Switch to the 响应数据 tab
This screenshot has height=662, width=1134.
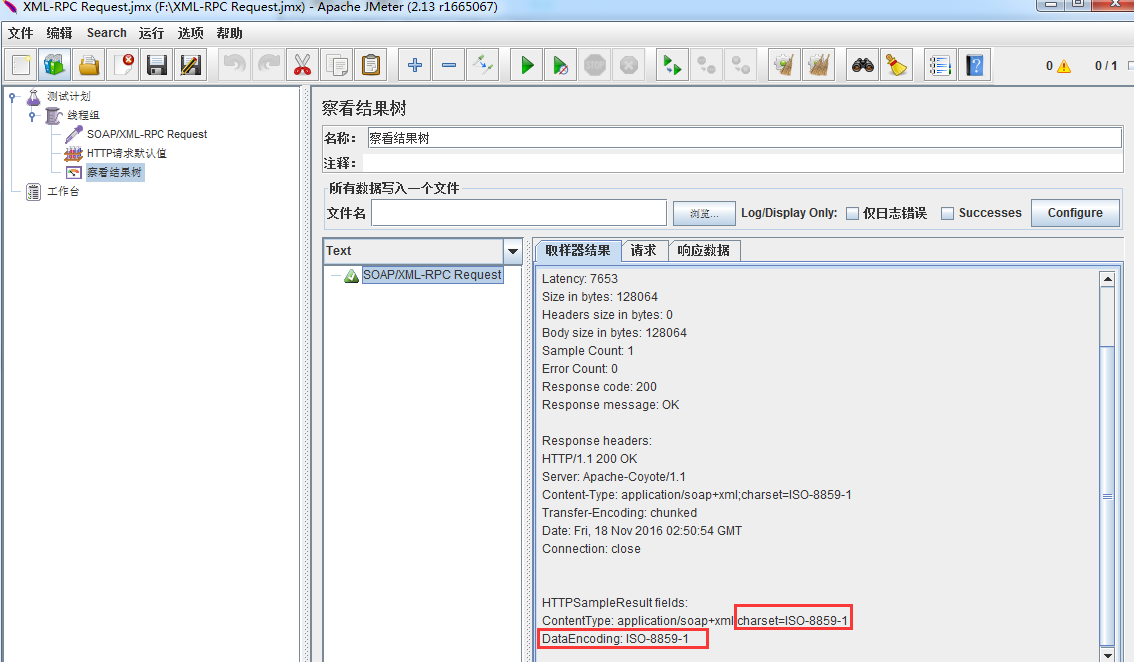pyautogui.click(x=704, y=250)
